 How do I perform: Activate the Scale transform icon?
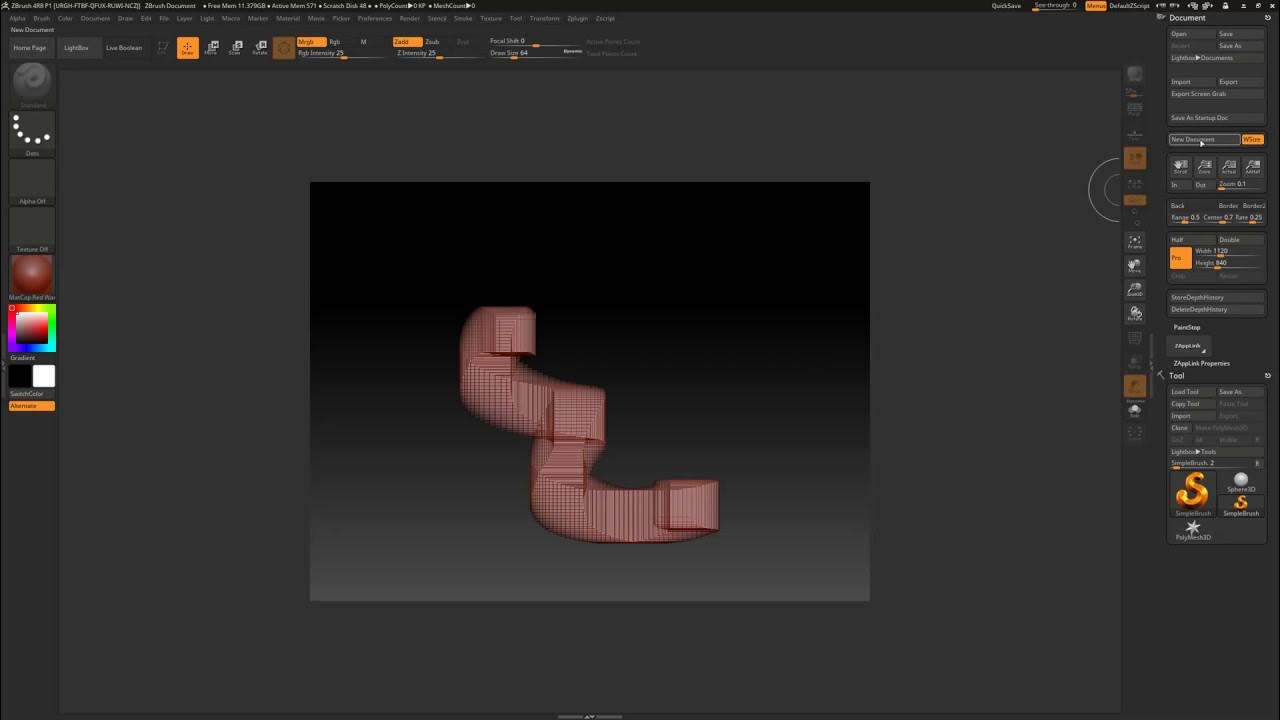pyautogui.click(x=235, y=48)
